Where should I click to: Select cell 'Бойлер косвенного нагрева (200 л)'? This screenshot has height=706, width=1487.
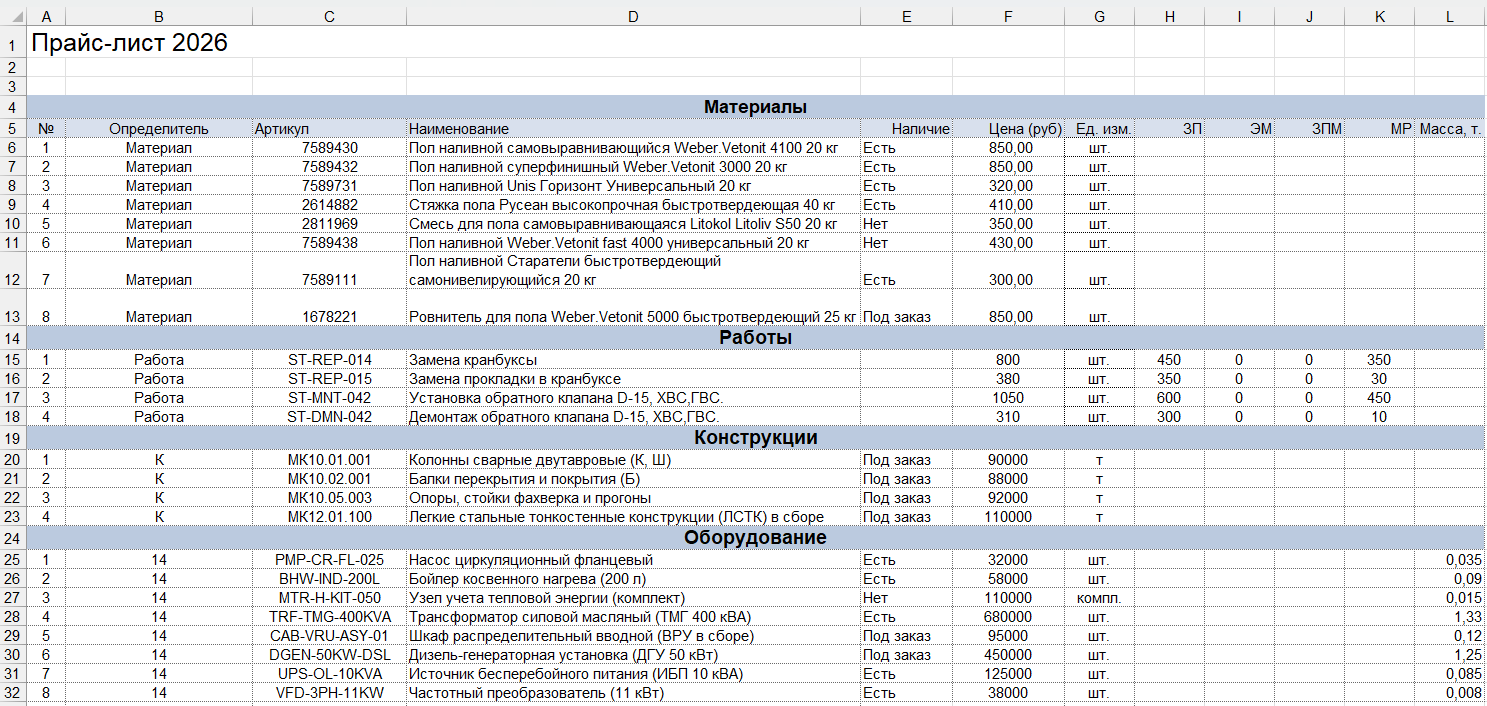pos(633,579)
